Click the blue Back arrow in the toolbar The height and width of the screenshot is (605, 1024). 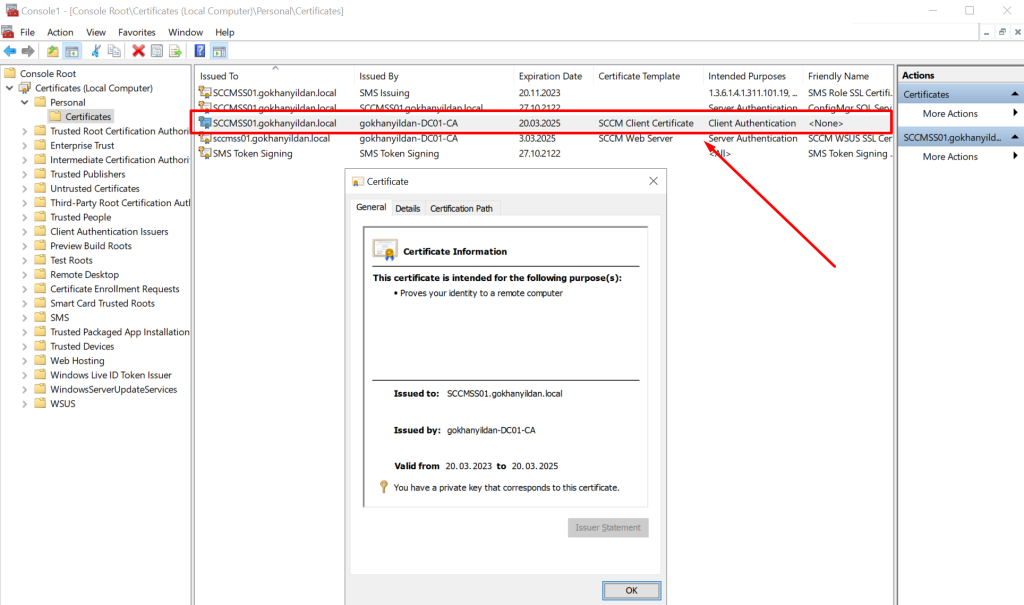coord(10,51)
